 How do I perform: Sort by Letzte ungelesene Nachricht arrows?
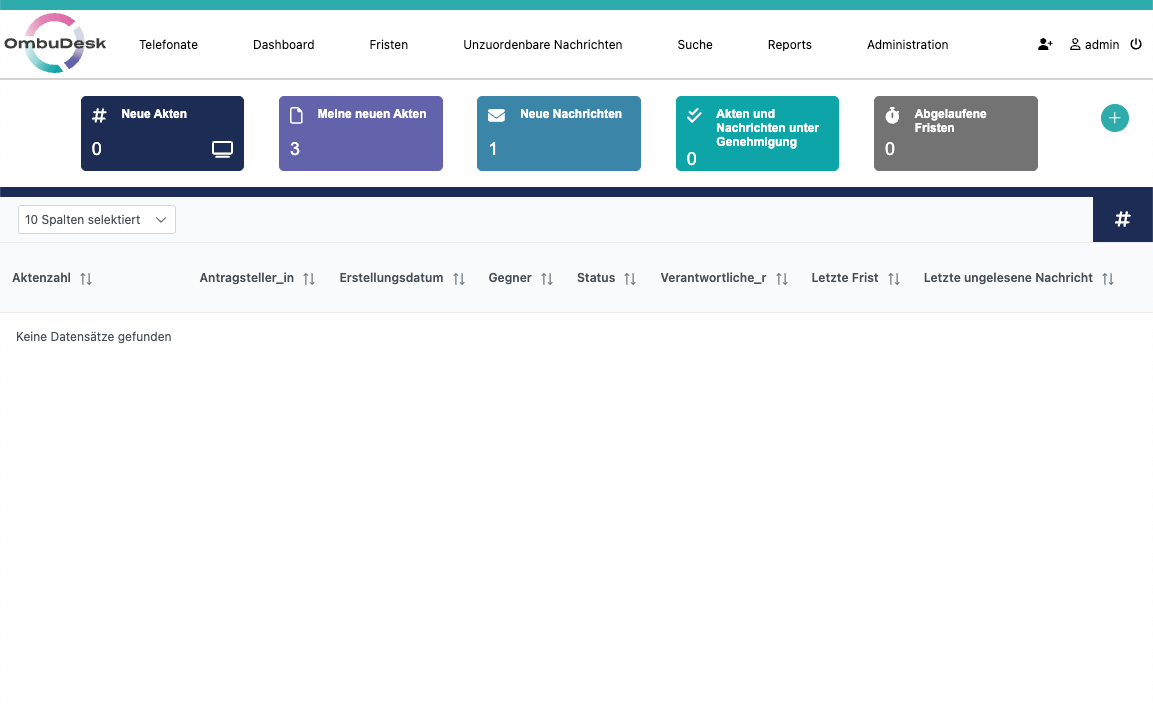1108,279
